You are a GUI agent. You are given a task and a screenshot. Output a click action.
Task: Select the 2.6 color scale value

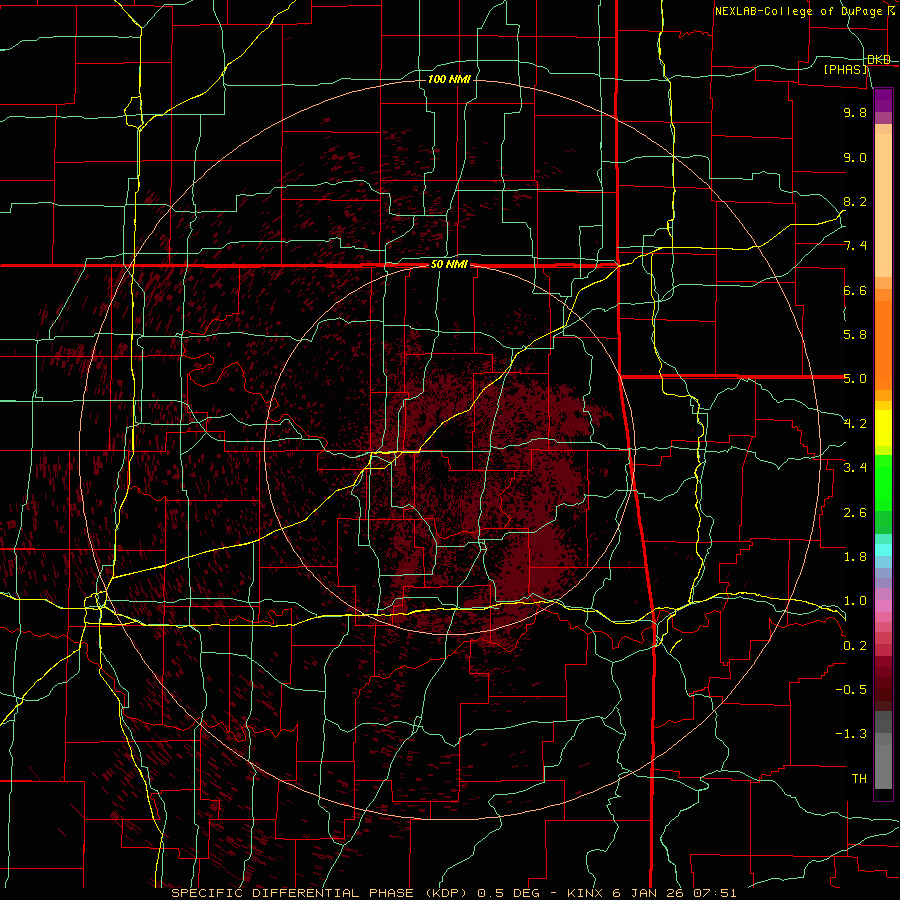point(855,513)
